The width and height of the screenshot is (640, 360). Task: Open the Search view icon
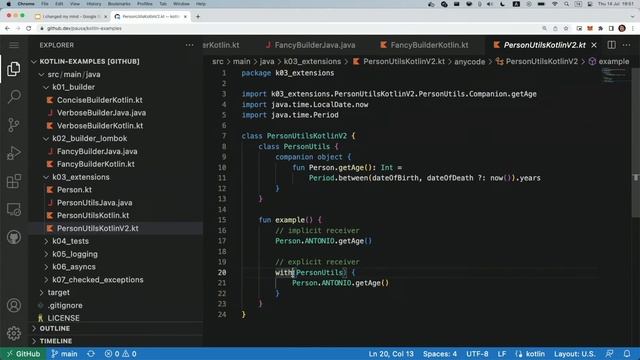13,97
